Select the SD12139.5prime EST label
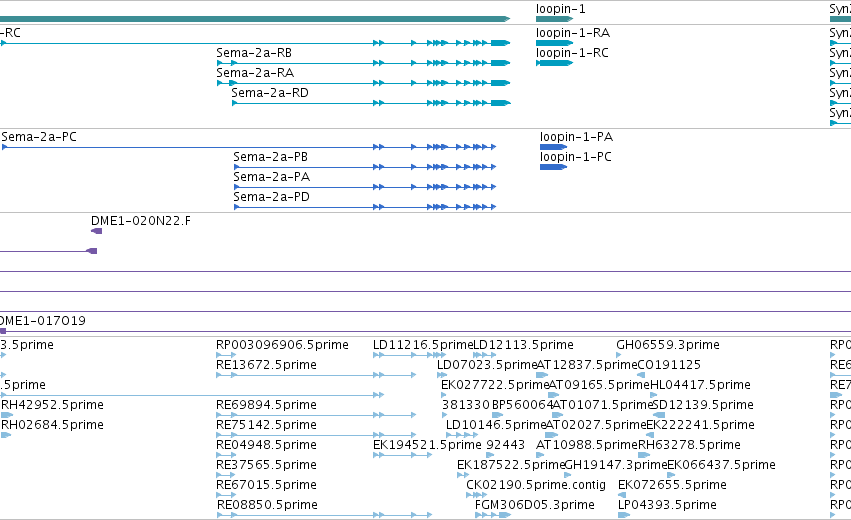 [702, 405]
